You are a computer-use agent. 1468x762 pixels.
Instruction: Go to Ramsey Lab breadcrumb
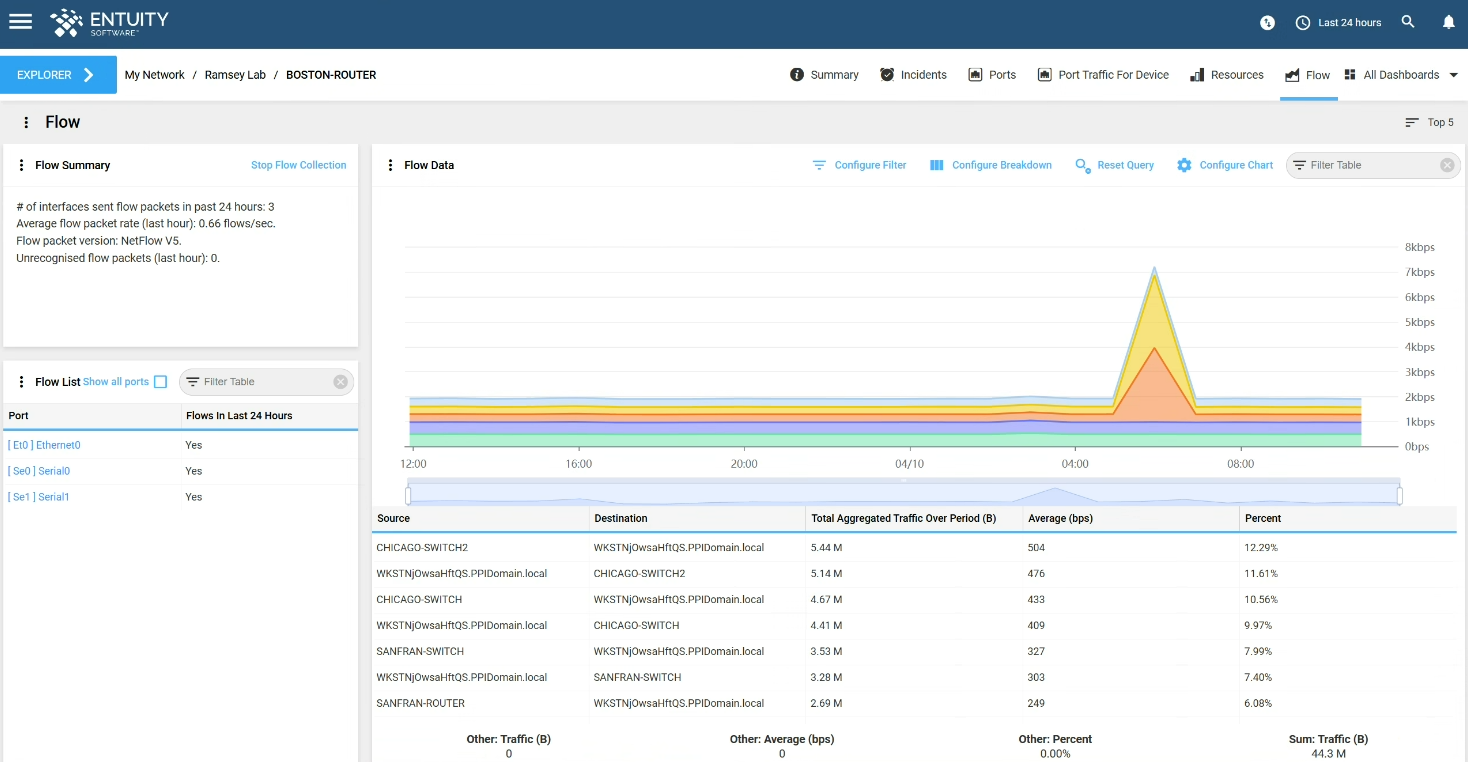click(x=235, y=75)
